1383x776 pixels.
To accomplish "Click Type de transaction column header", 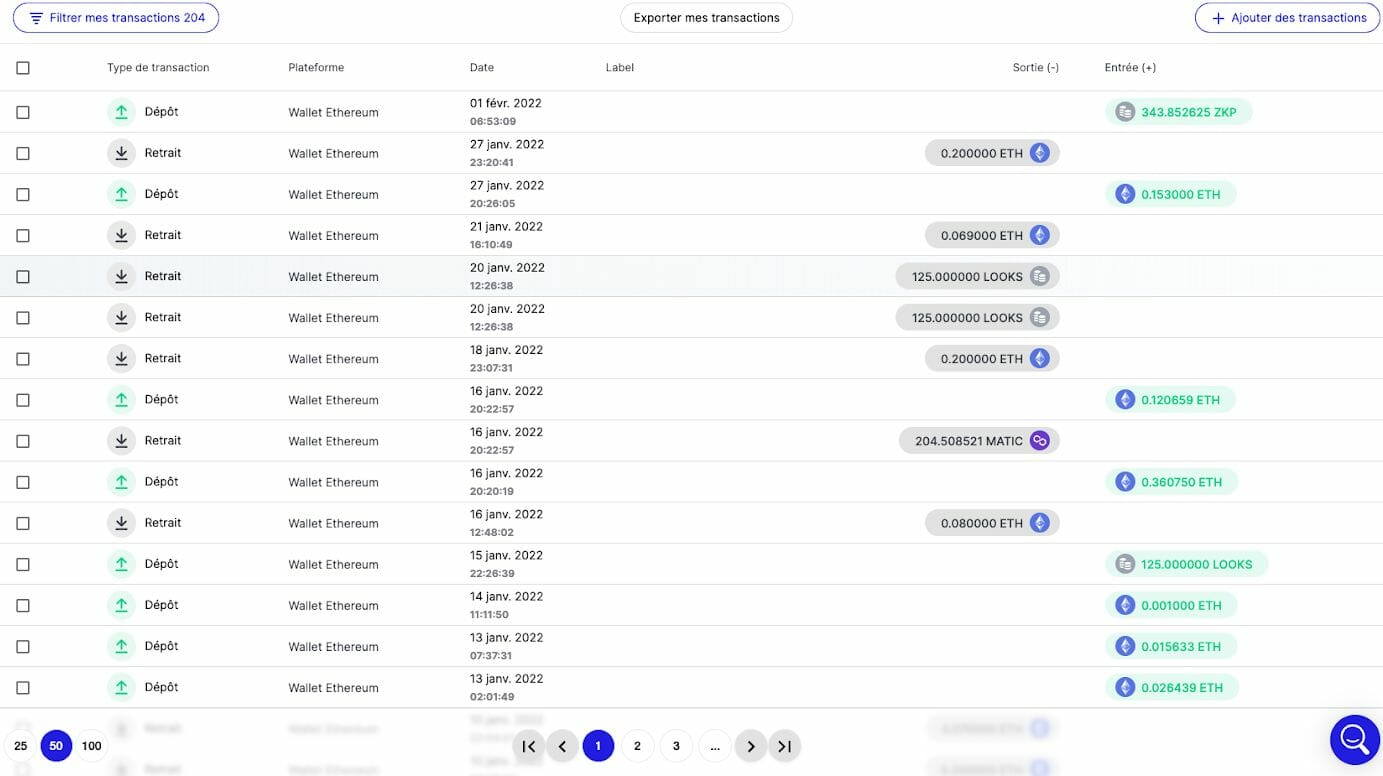I will click(x=158, y=68).
